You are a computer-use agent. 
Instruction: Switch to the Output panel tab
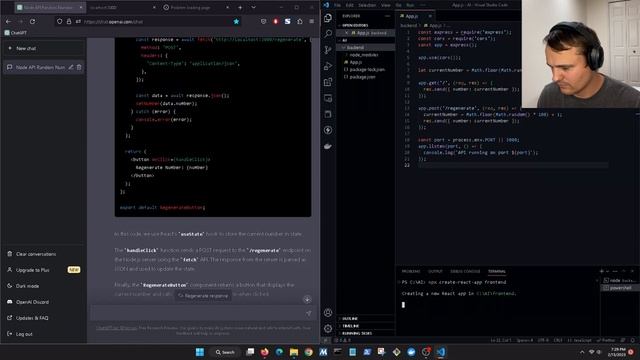pyautogui.click(x=435, y=271)
